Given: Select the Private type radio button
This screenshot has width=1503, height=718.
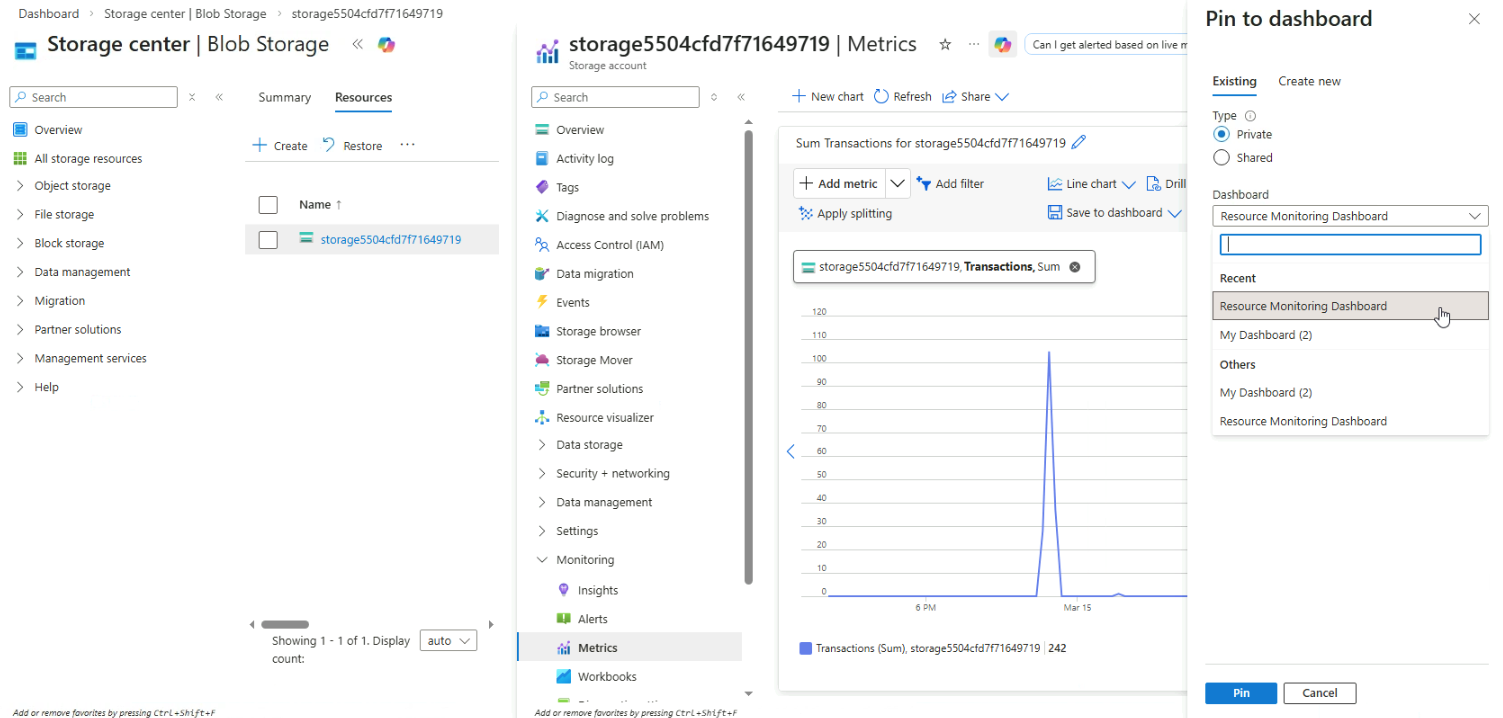Looking at the screenshot, I should click(1221, 134).
